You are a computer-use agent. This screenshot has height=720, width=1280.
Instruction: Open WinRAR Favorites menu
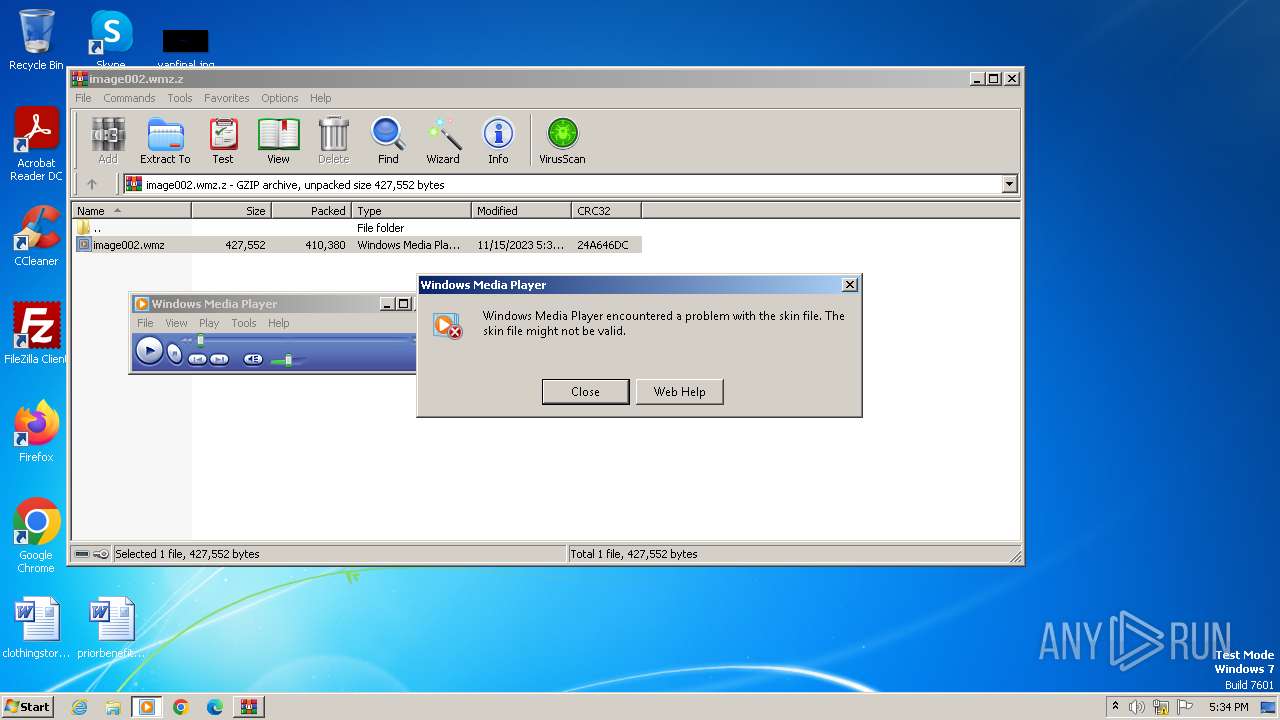tap(227, 98)
